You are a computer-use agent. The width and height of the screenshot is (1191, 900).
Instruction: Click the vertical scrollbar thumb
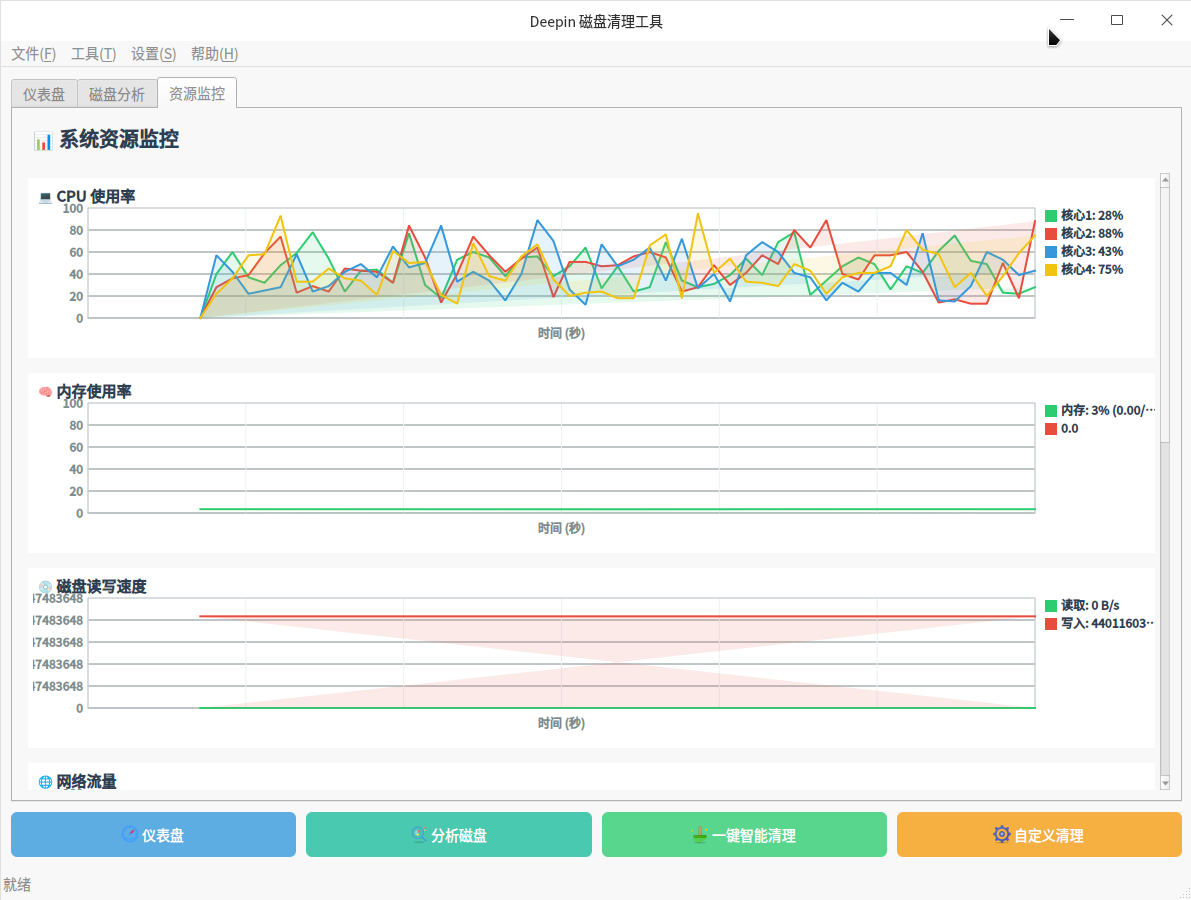tap(1165, 314)
